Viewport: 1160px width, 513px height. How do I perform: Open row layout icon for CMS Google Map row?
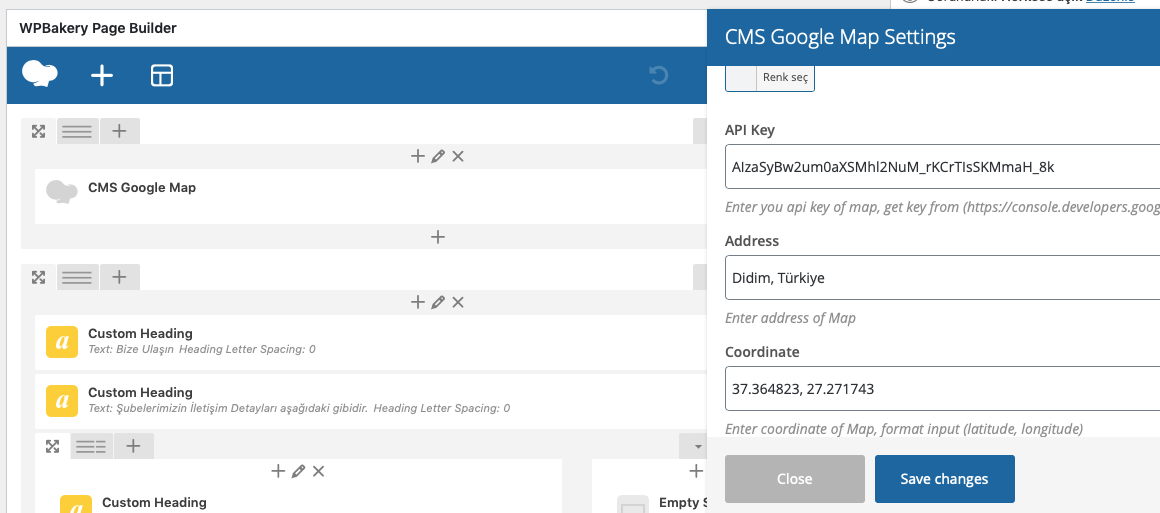(x=78, y=132)
